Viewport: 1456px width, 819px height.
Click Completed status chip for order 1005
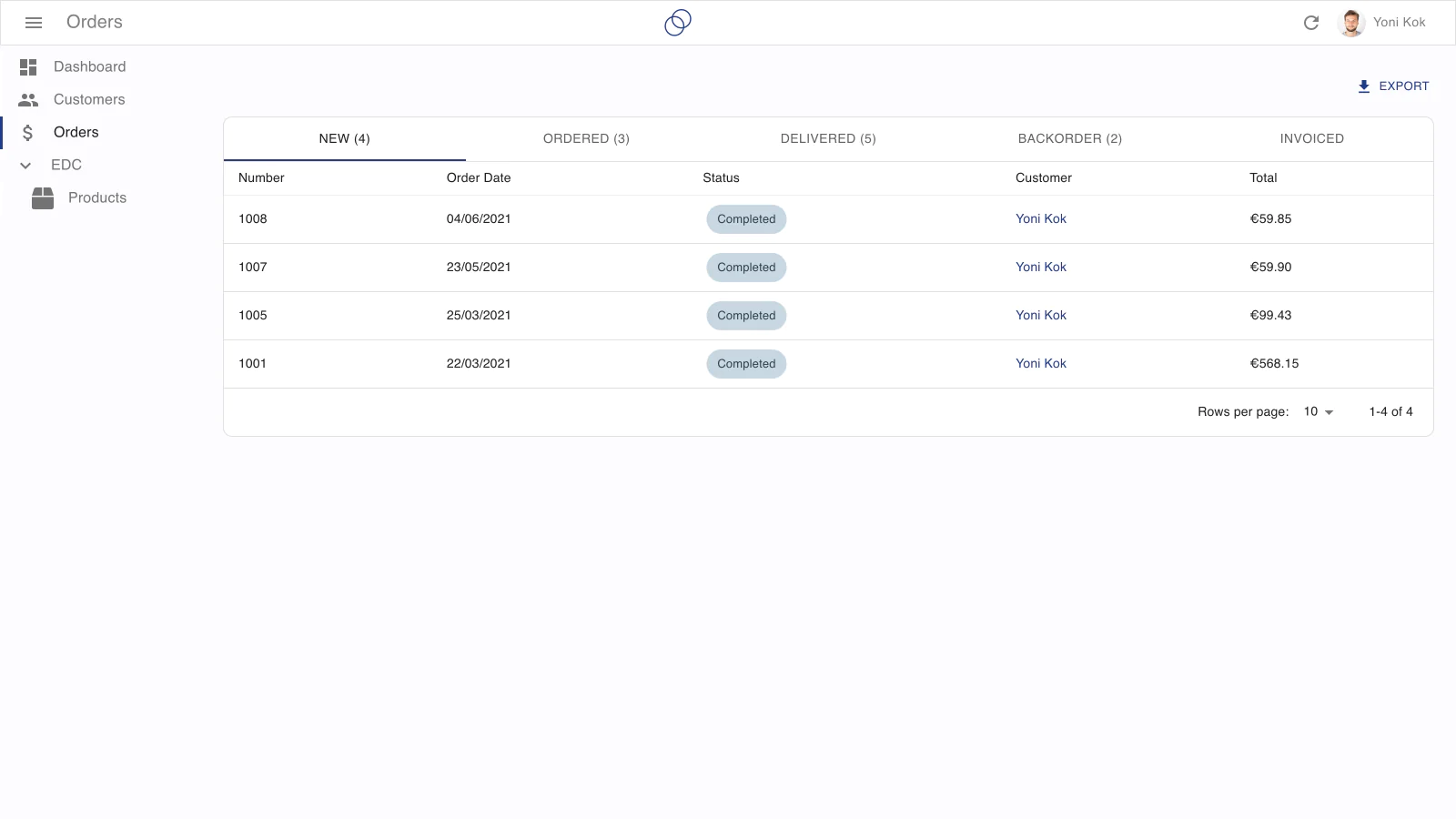pos(746,316)
